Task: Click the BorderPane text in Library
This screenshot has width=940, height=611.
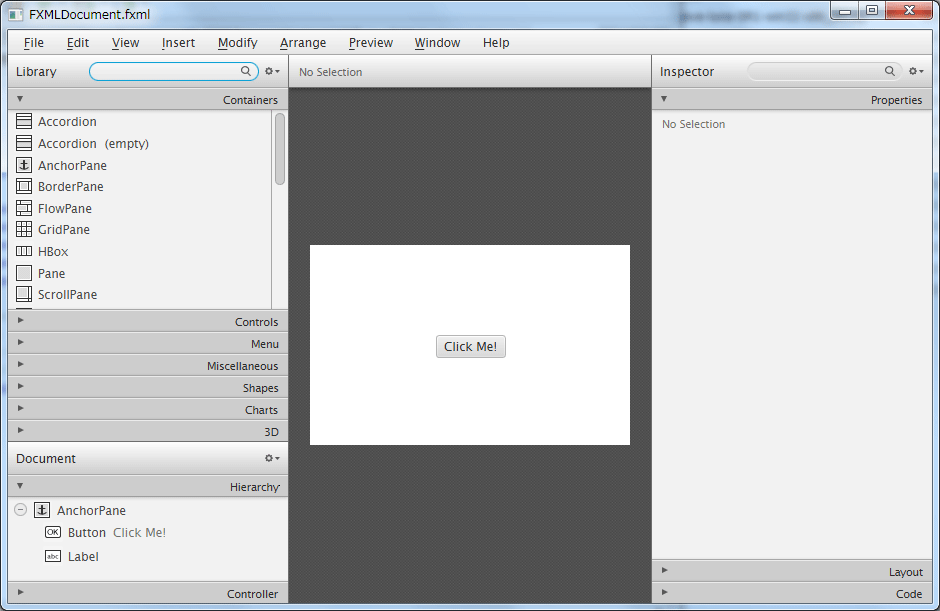Action: pyautogui.click(x=71, y=186)
